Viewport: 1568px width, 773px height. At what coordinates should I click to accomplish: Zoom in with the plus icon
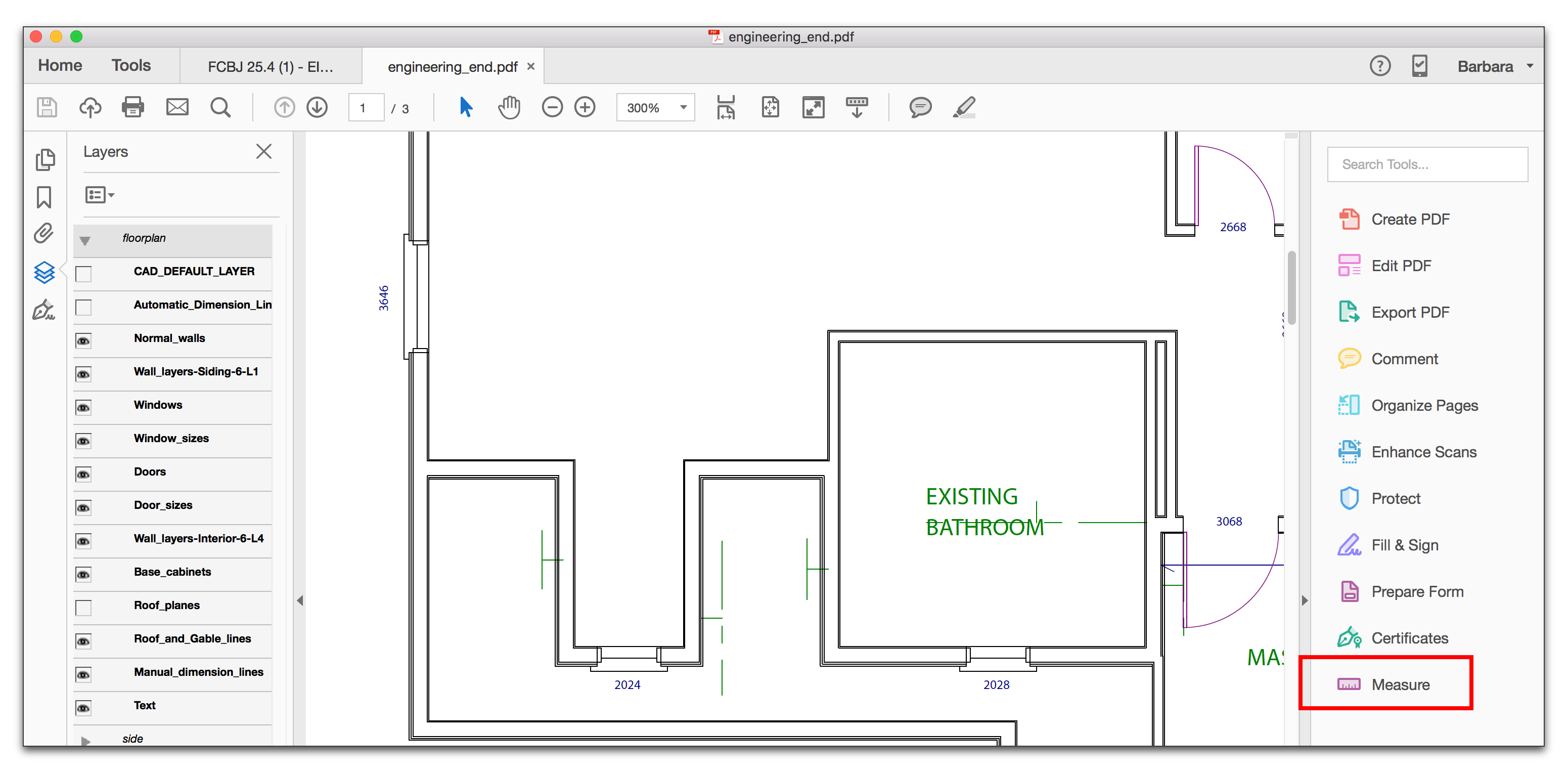(x=585, y=108)
